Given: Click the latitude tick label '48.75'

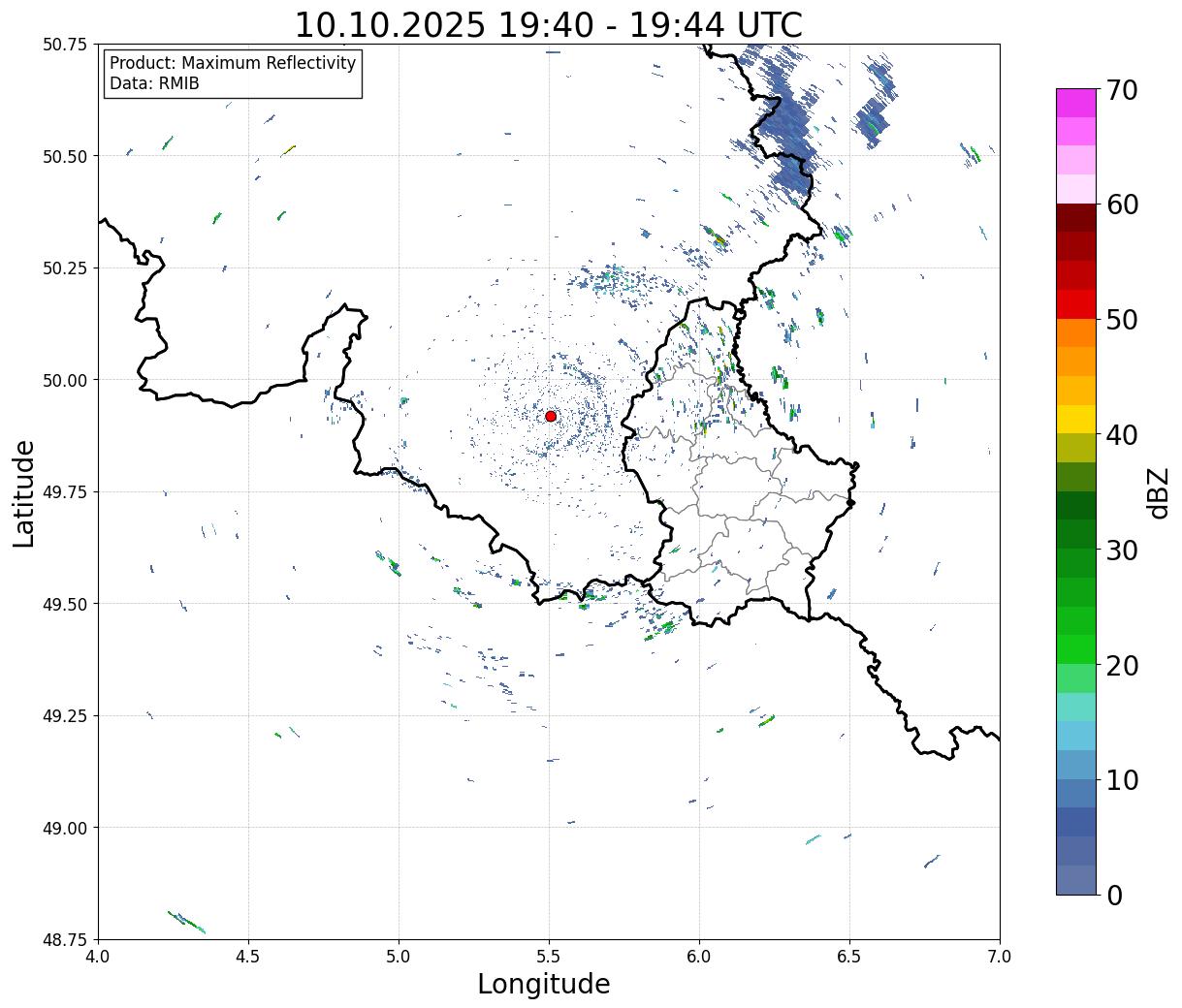Looking at the screenshot, I should click(65, 940).
